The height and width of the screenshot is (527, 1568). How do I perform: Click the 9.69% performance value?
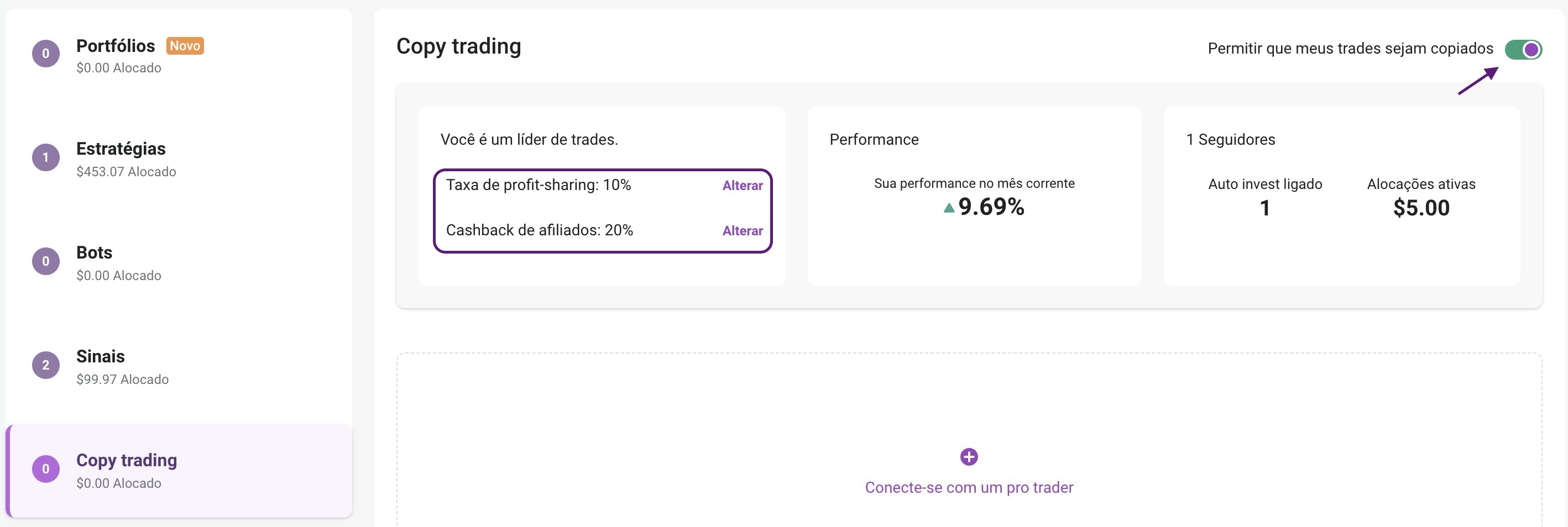click(991, 207)
